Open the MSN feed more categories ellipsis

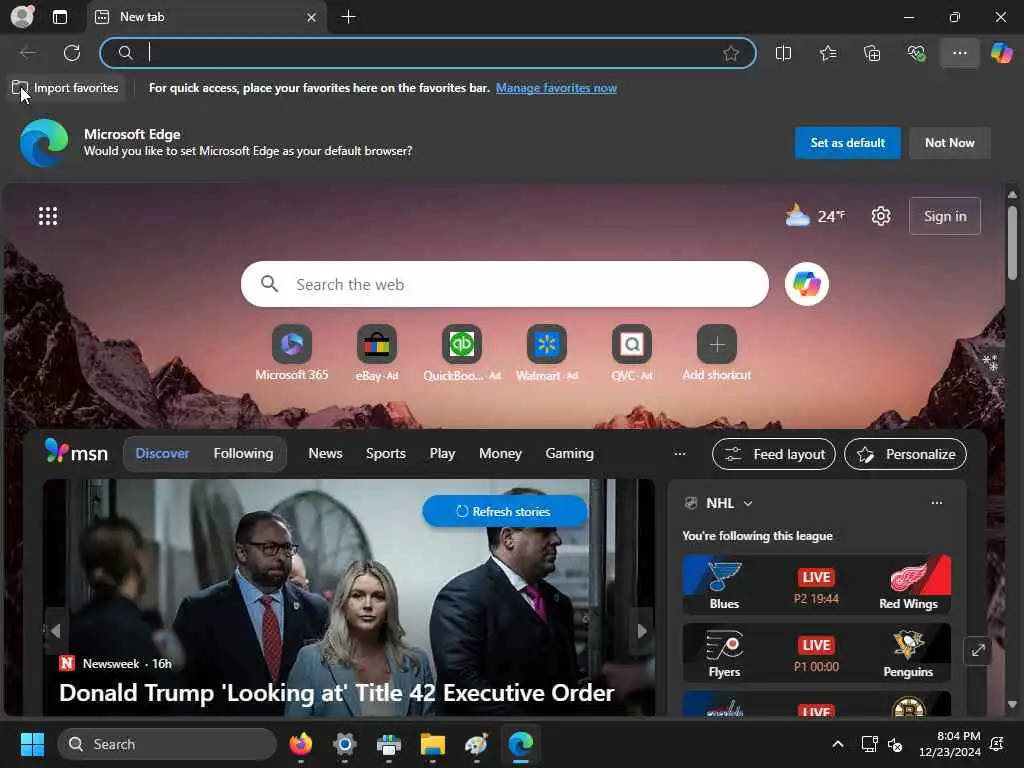[680, 454]
